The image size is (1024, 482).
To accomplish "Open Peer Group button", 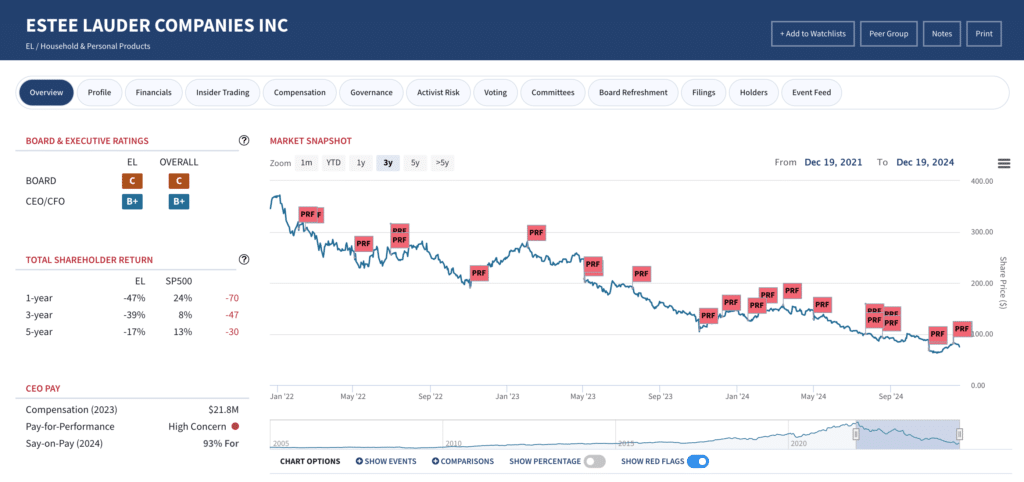I will click(888, 34).
